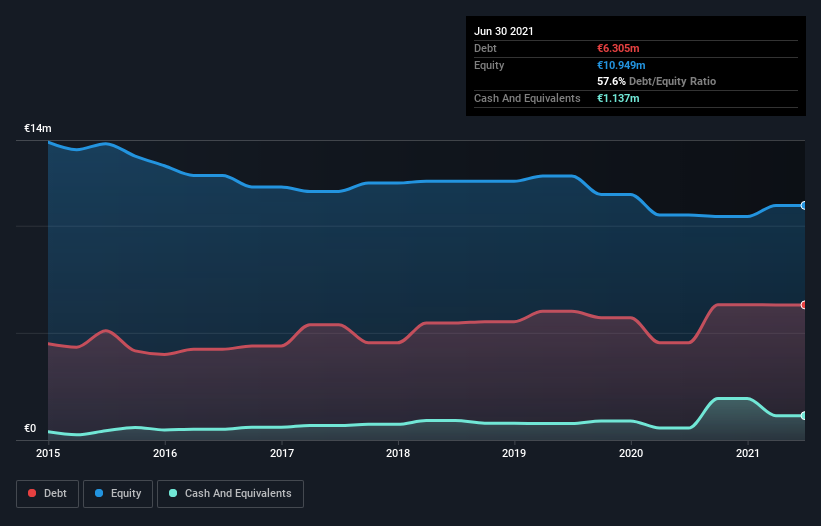Click the 2017 x-axis label
The image size is (821, 526).
(282, 453)
